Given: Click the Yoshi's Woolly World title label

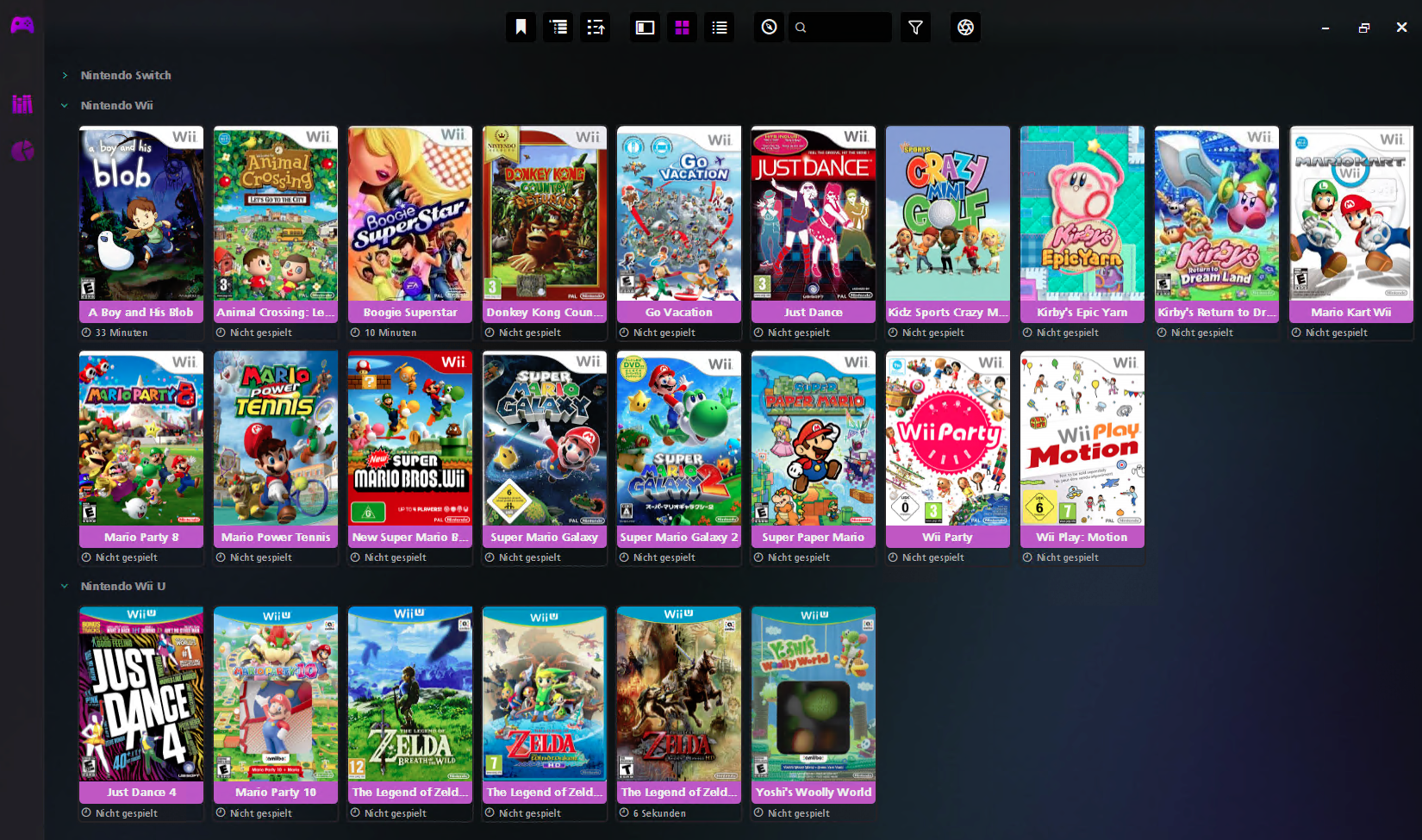Looking at the screenshot, I should 814,793.
